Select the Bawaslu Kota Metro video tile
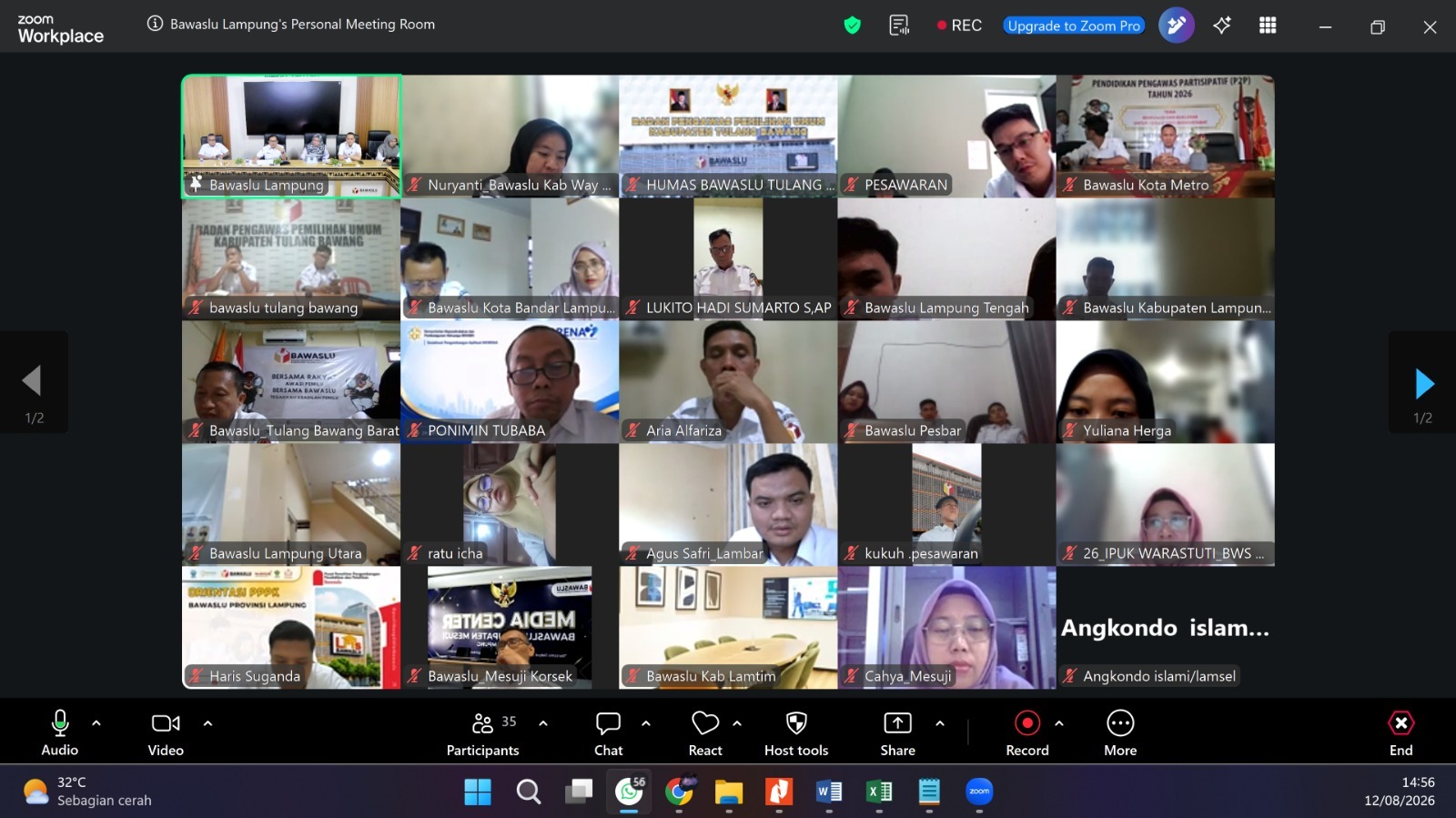Screen dimensions: 1456x818 (x=1165, y=136)
